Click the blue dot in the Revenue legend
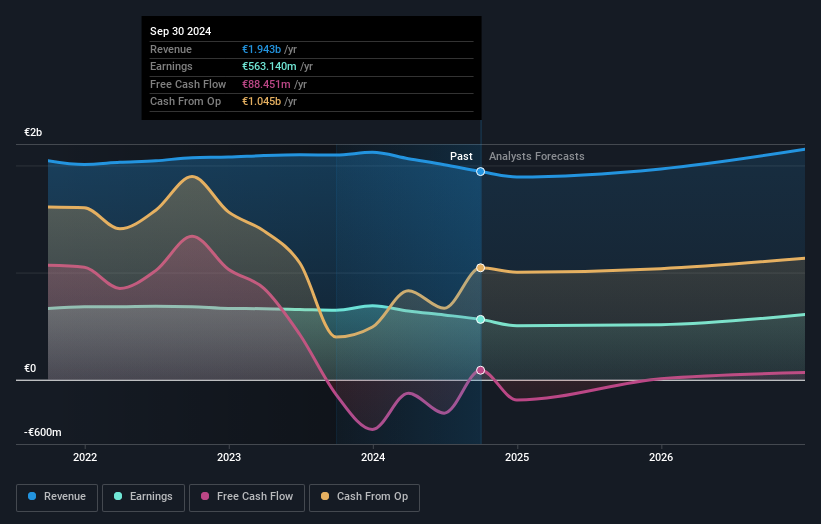 32,496
